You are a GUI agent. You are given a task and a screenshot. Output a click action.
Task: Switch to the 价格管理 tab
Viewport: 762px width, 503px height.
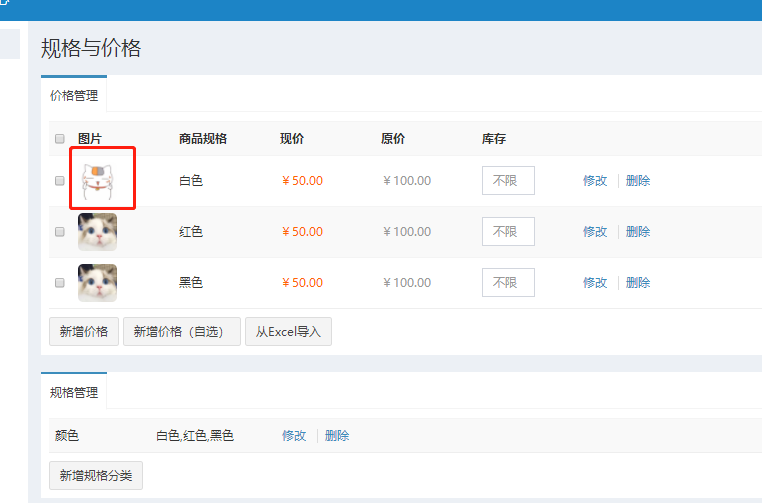pos(74,96)
